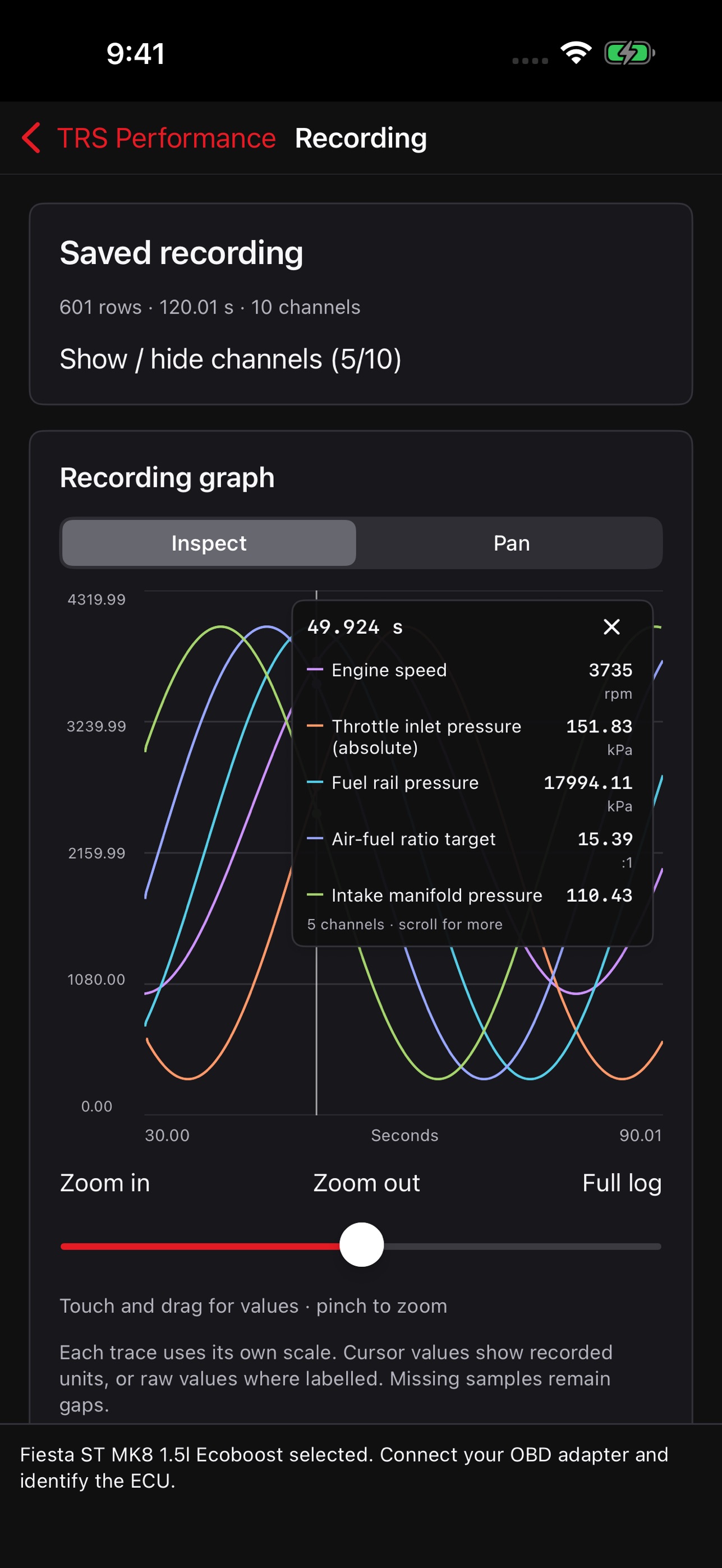
Task: Expand Show / hide channels list
Action: pyautogui.click(x=231, y=358)
